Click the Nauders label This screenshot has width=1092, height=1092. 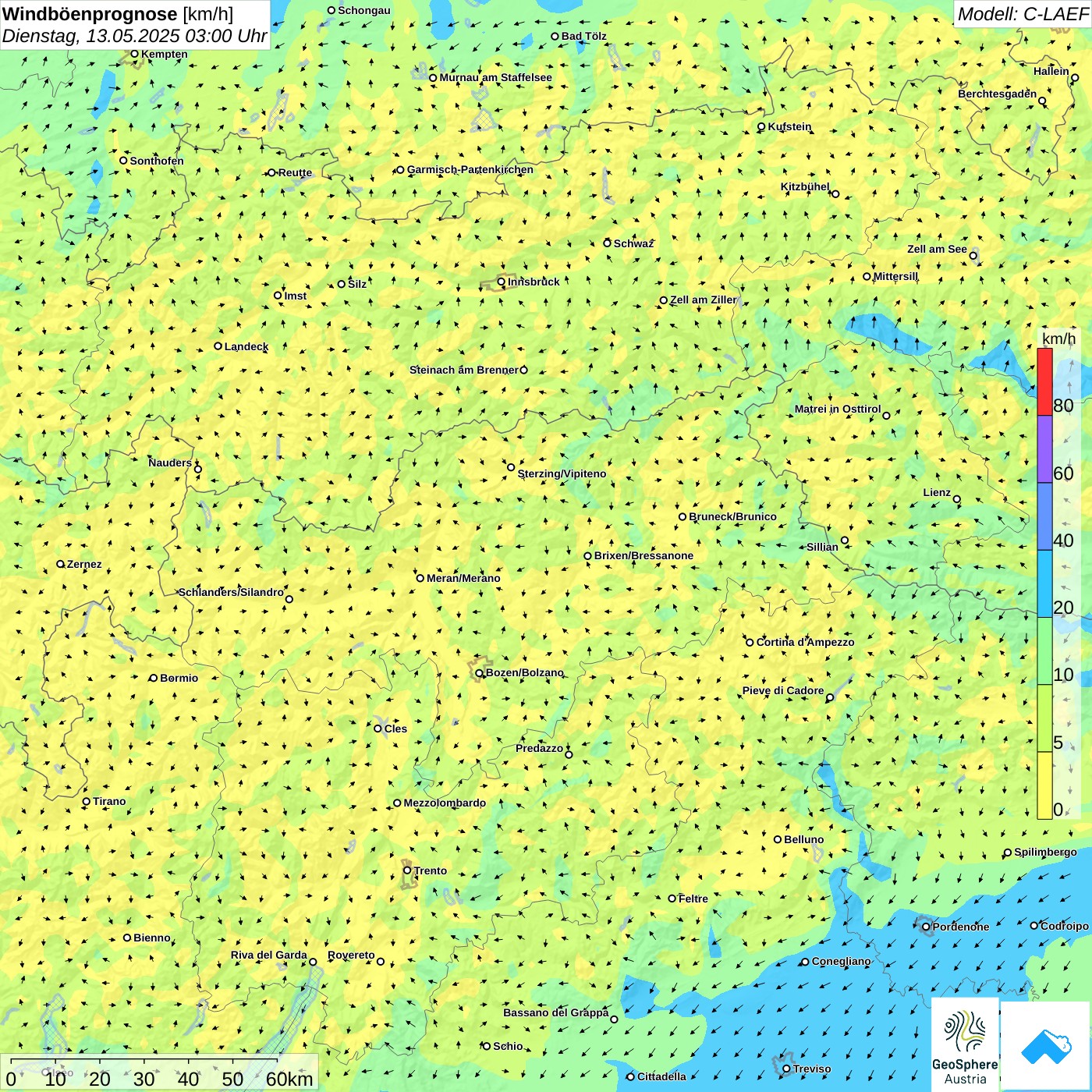coord(170,463)
